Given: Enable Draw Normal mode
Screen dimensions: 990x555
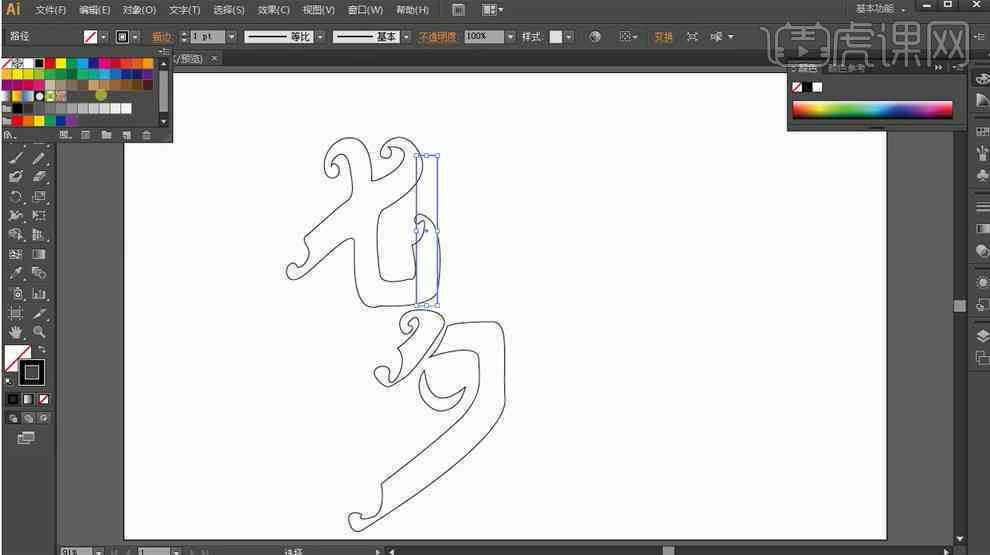Looking at the screenshot, I should [13, 419].
